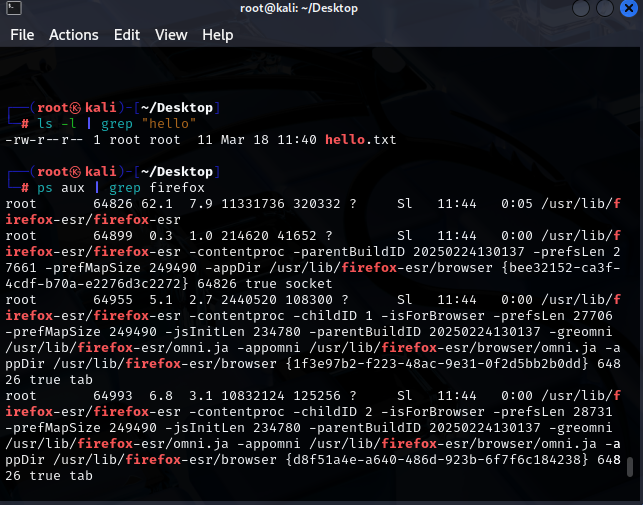The height and width of the screenshot is (505, 643).
Task: Click the word firefox in the ps aux command
Action: coord(177,188)
